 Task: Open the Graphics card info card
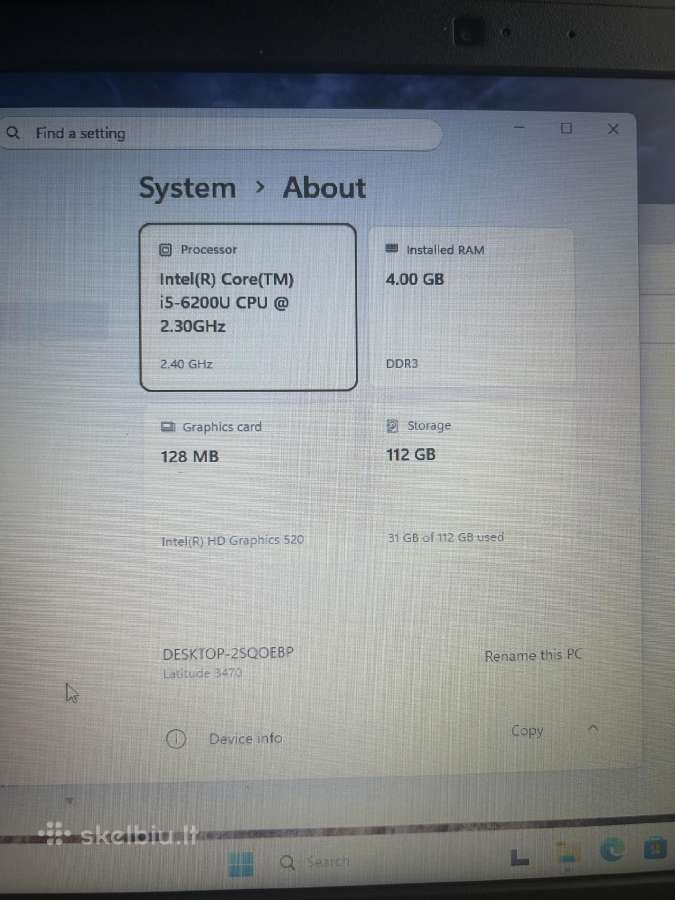click(251, 485)
